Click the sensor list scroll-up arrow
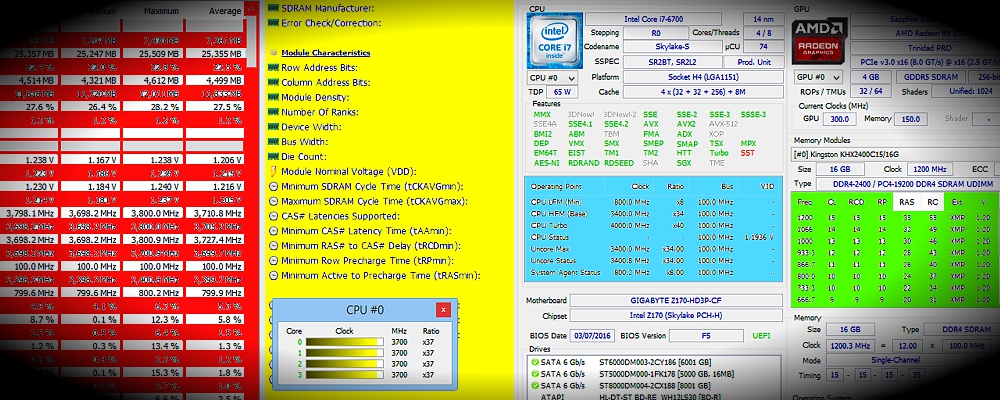 (x=251, y=9)
